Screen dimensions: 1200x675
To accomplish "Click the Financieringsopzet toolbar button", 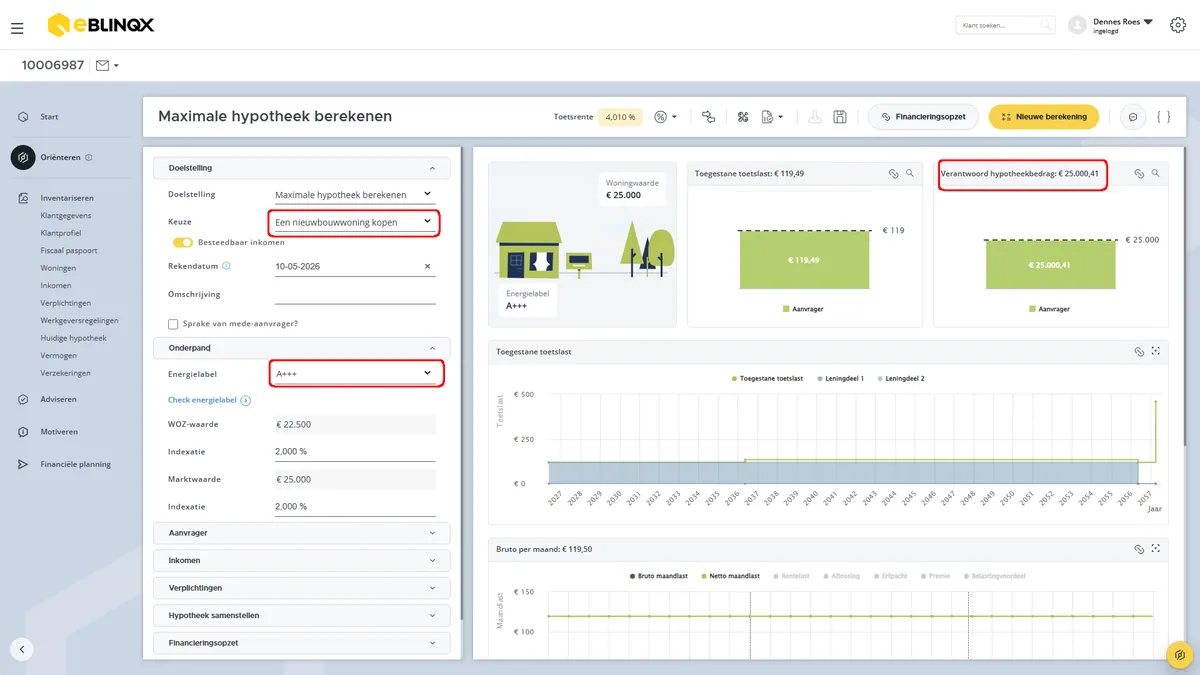I will (923, 117).
